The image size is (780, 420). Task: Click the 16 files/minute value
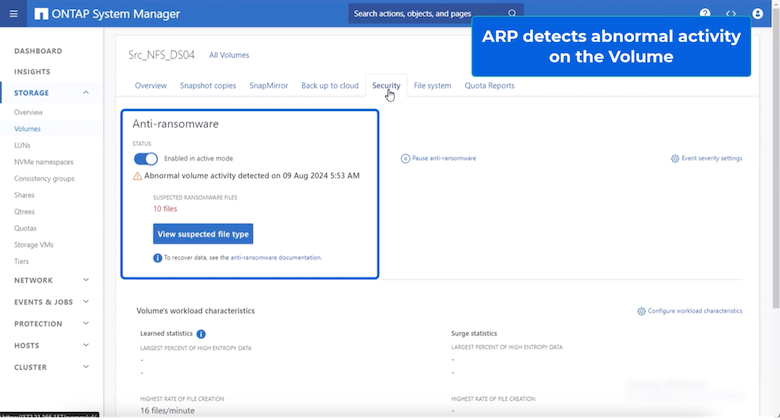(x=167, y=411)
